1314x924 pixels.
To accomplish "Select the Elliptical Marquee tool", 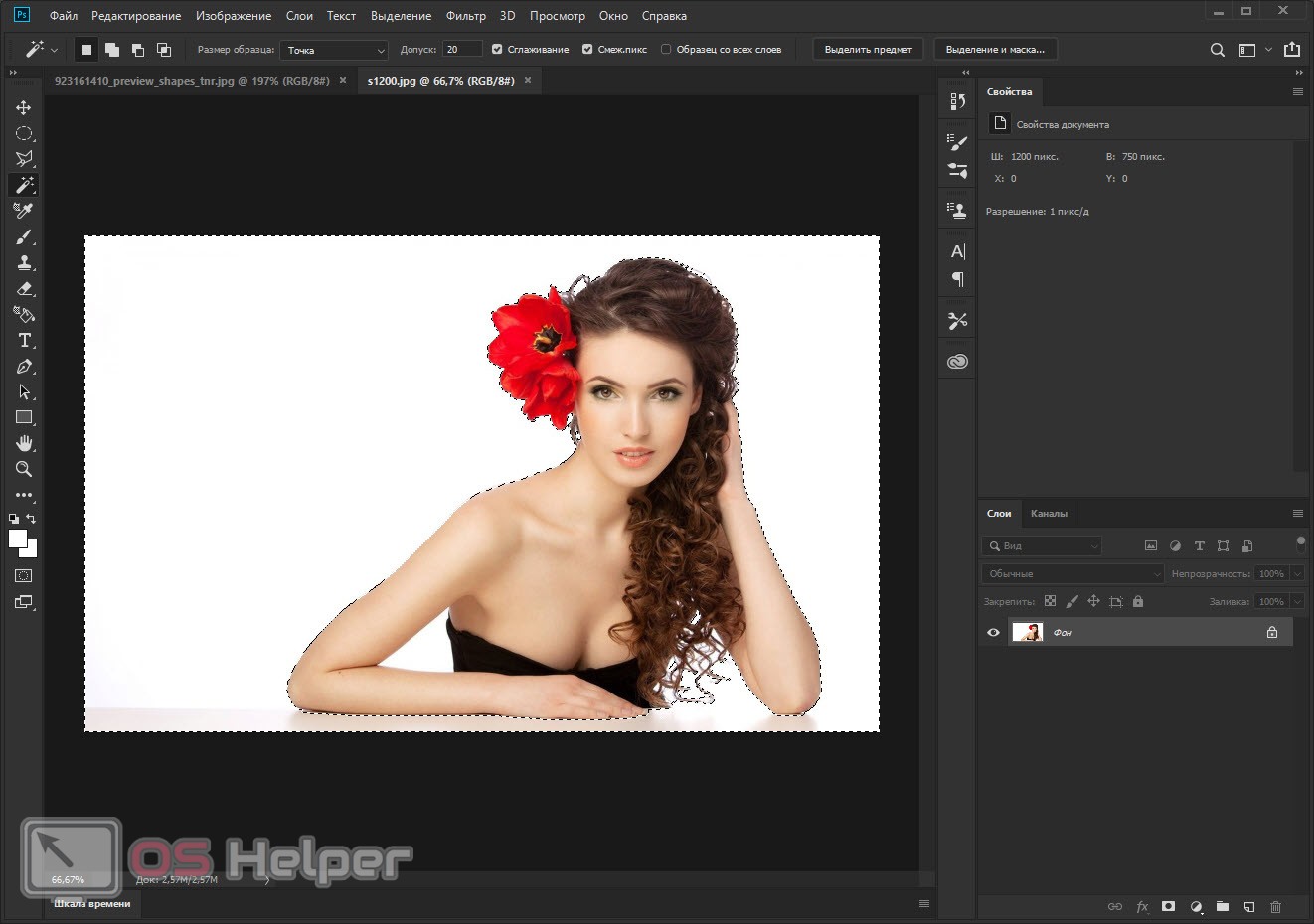I will pyautogui.click(x=24, y=133).
